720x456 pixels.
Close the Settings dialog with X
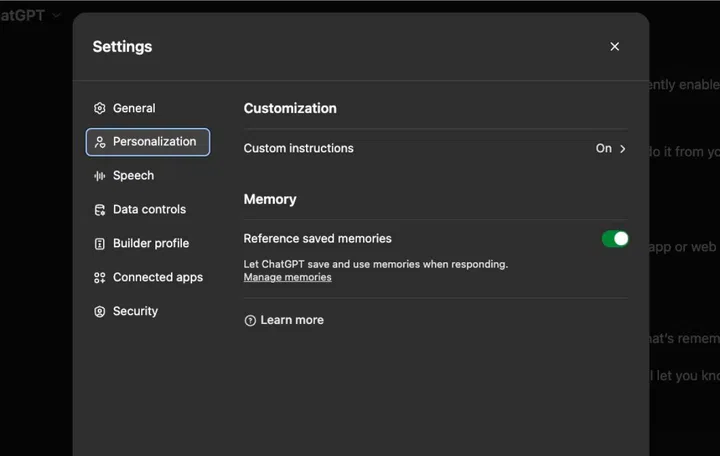(x=614, y=47)
